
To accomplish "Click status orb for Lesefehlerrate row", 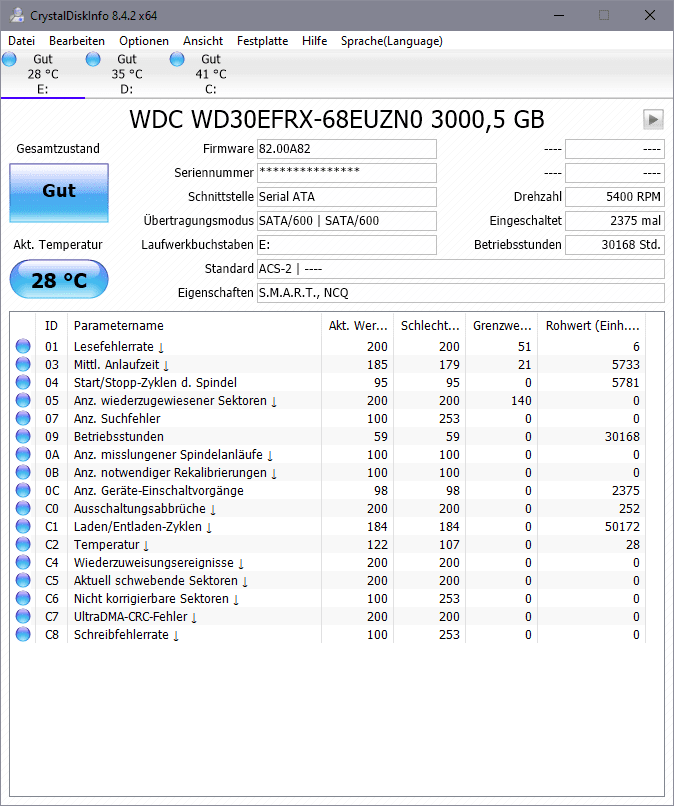I will [x=23, y=346].
